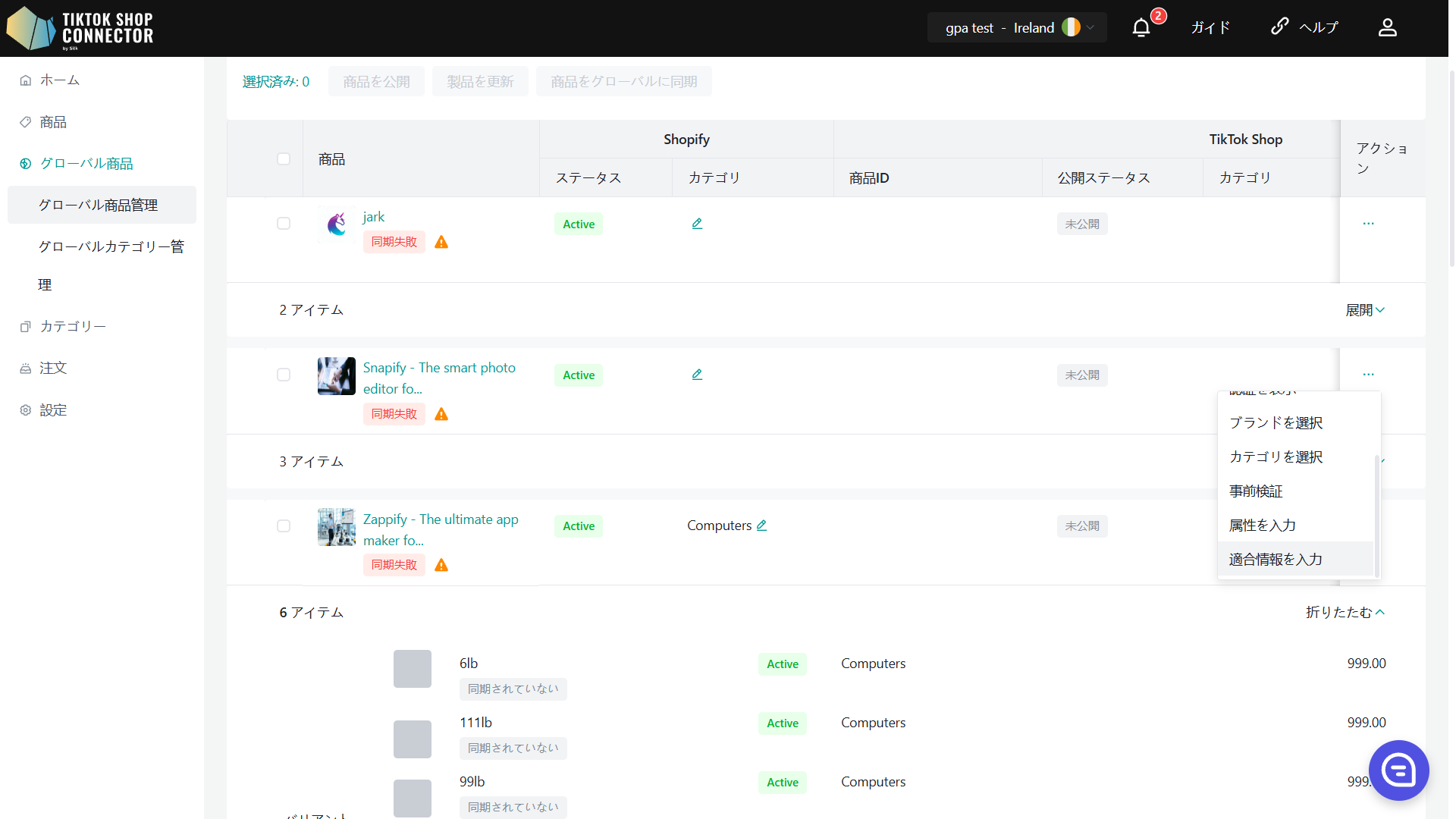The image size is (1456, 819).
Task: Open the 'ガイド' link in header
Action: (1210, 28)
